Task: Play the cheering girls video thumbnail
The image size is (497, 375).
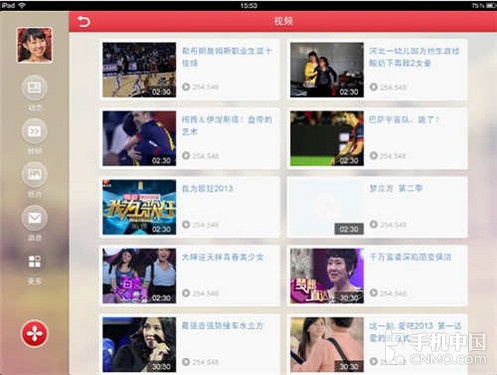Action: (x=139, y=276)
